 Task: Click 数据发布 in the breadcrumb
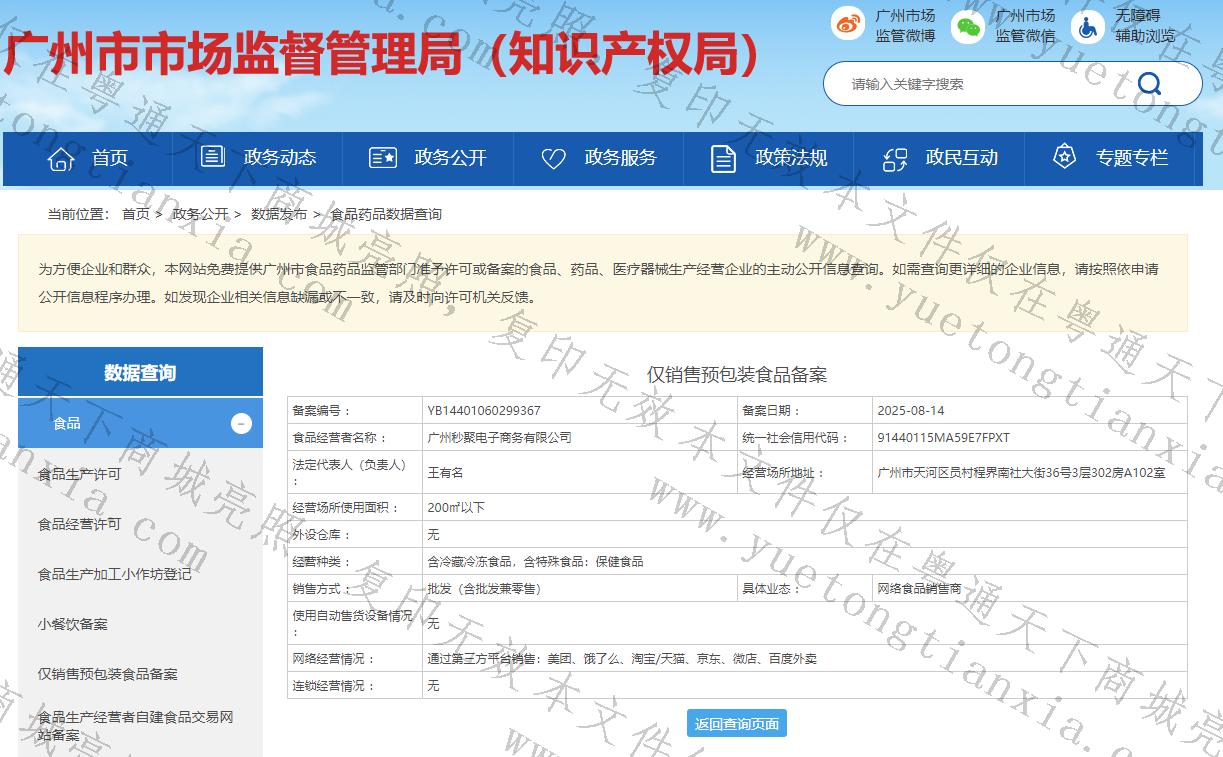pos(279,214)
